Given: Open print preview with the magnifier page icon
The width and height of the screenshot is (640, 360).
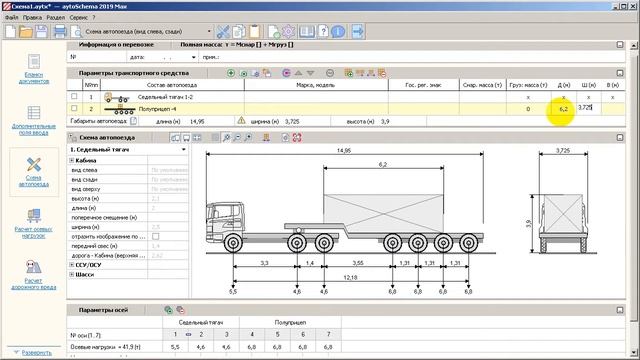Looking at the screenshot, I should click(x=76, y=31).
